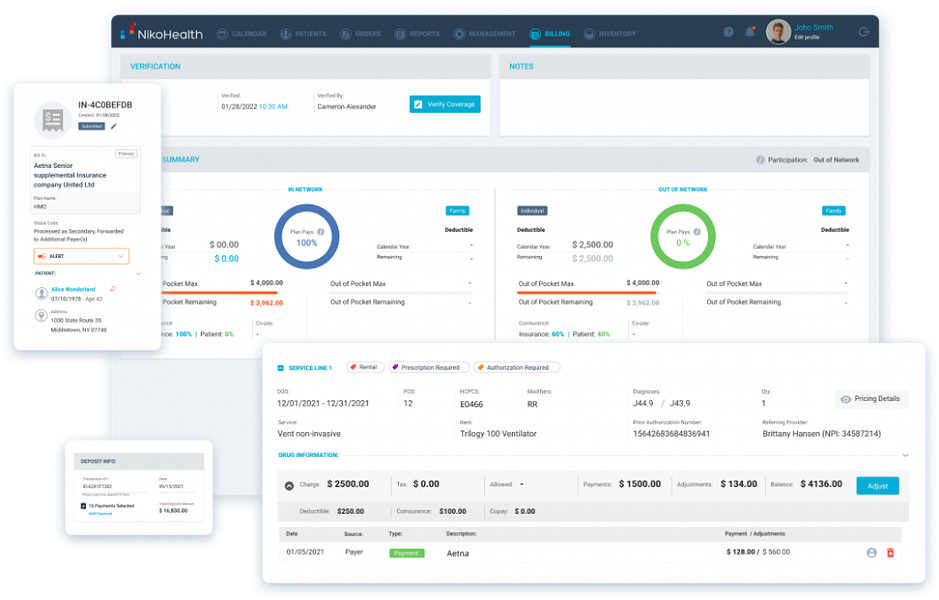Screen dimensions: 939x600
Task: Click the prior authorization number 15642683684836941
Action: tap(671, 434)
